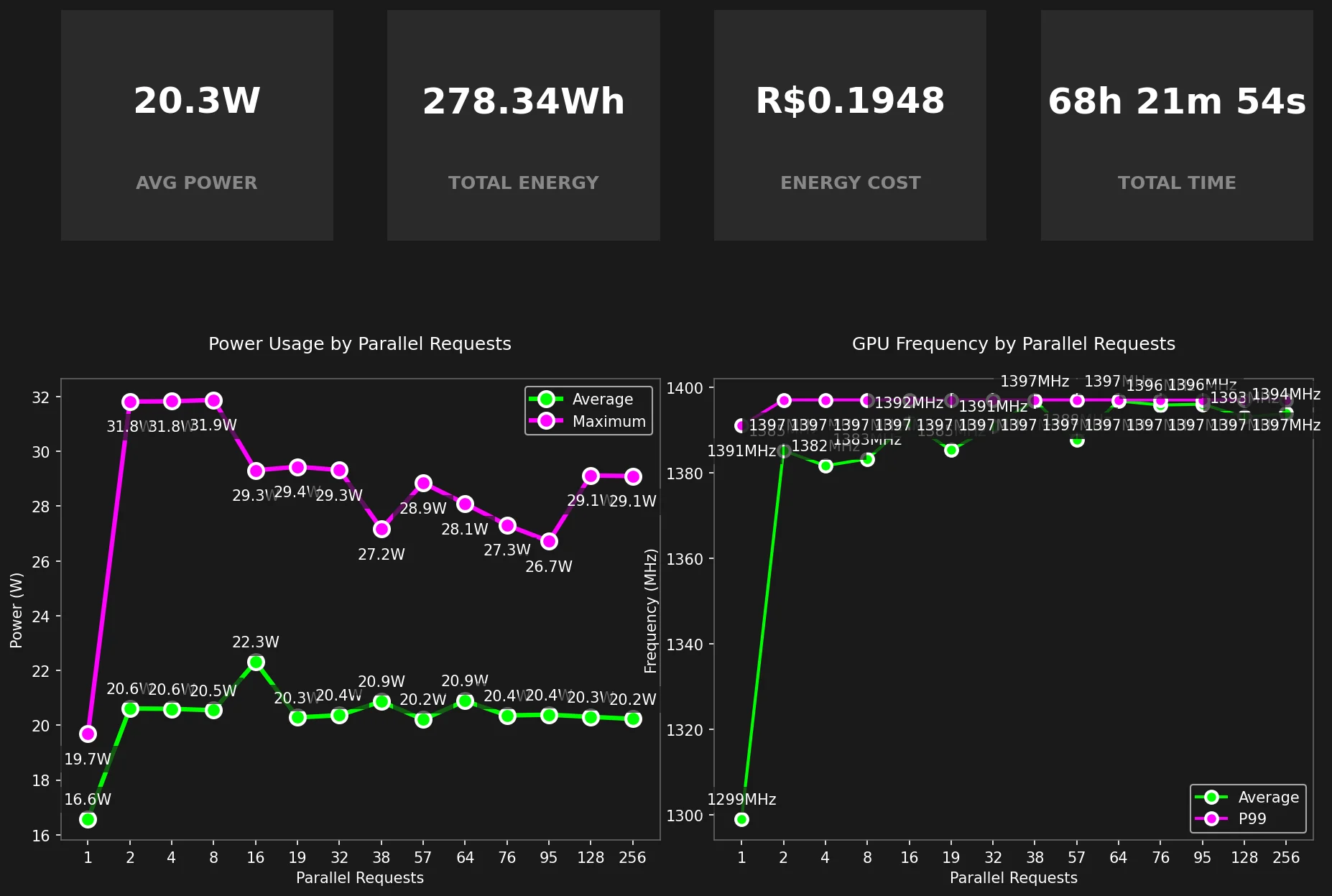The height and width of the screenshot is (896, 1332).
Task: Select the 1299MHz average frequency data point
Action: [741, 819]
